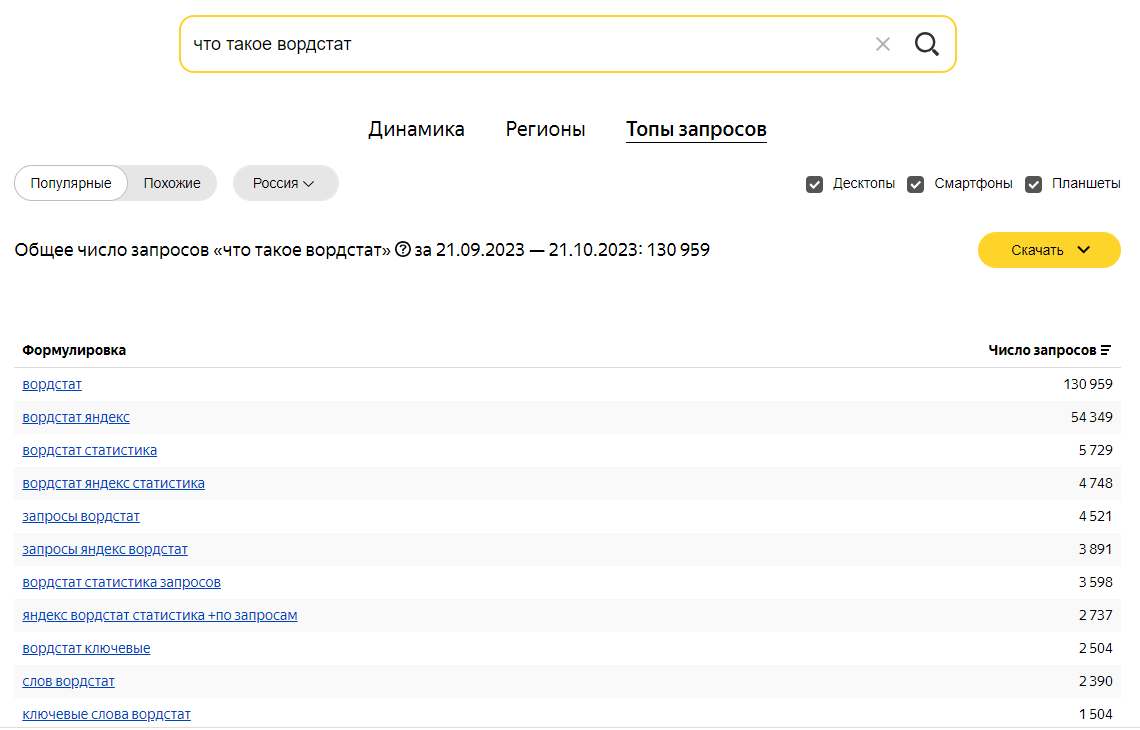Select the value 130 959 in вордстат row
The width and height of the screenshot is (1140, 730).
coord(1088,384)
